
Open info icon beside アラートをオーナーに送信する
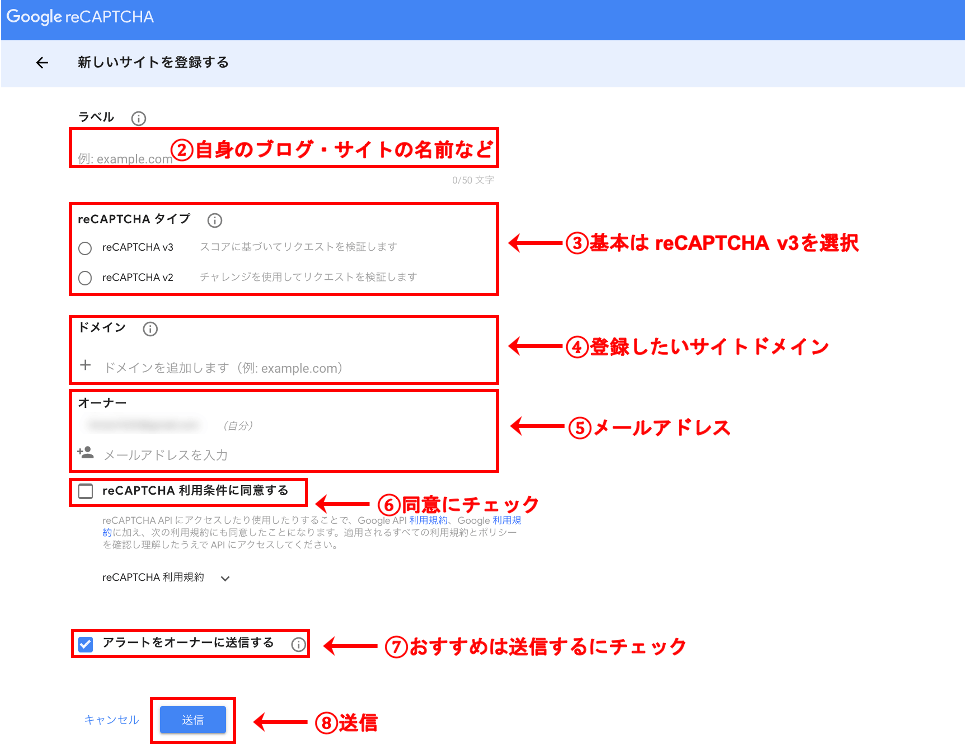coord(298,644)
